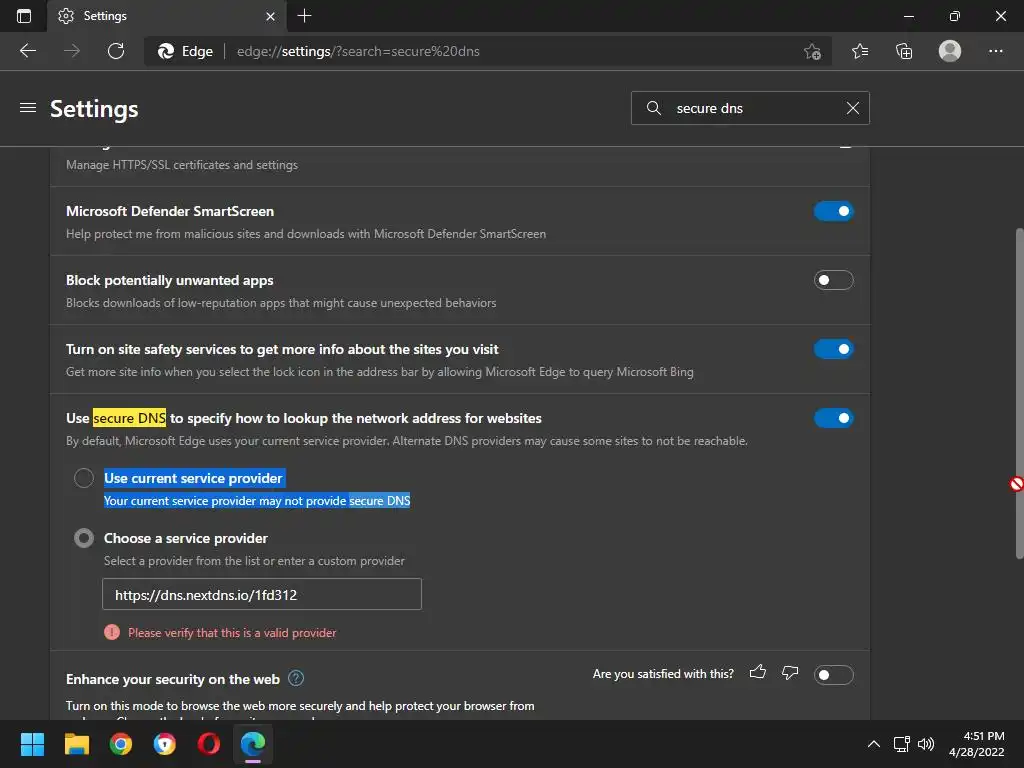Viewport: 1024px width, 768px height.
Task: Open the Settings hamburger navigation menu
Action: [27, 108]
